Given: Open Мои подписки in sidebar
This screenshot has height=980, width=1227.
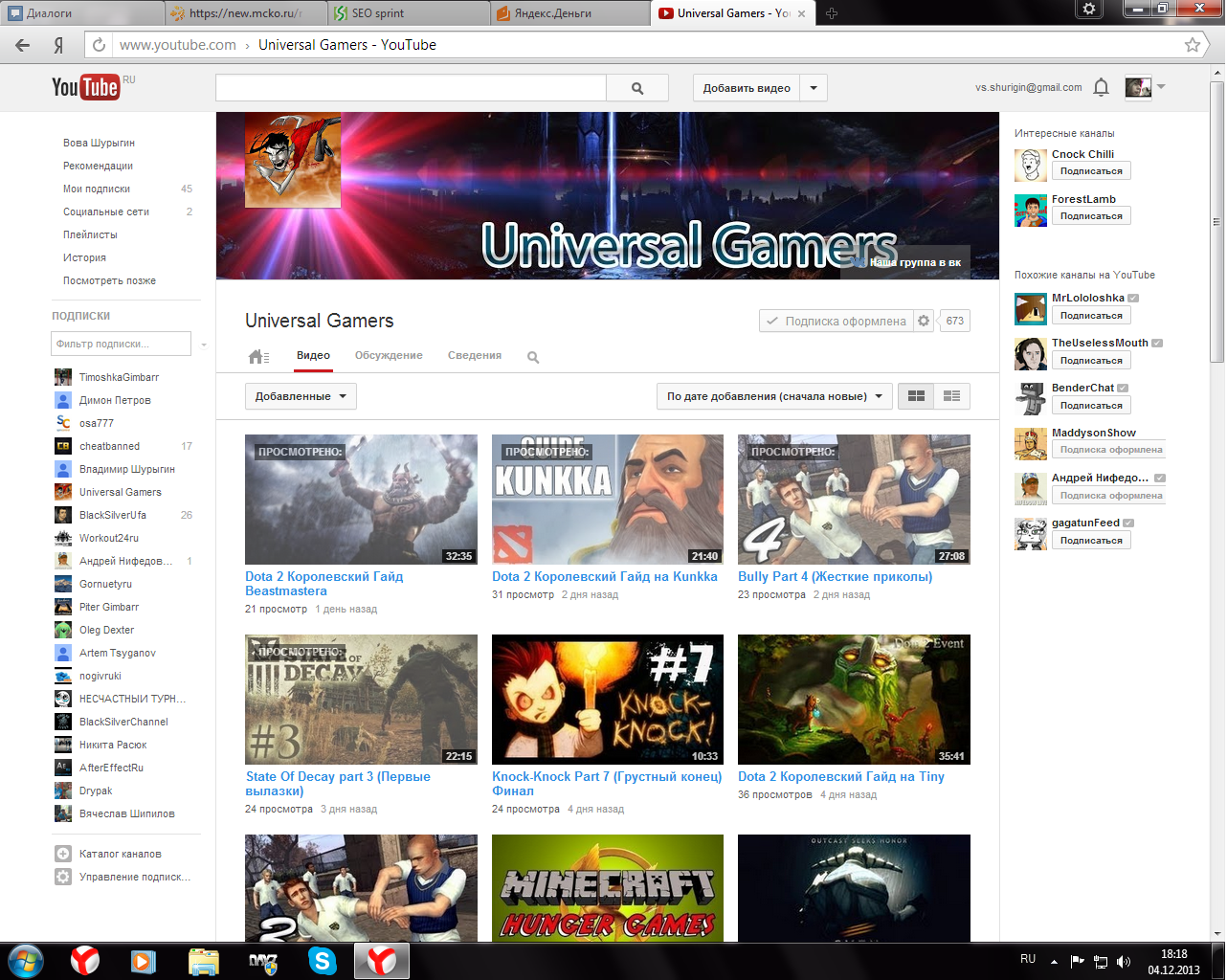Looking at the screenshot, I should point(97,189).
